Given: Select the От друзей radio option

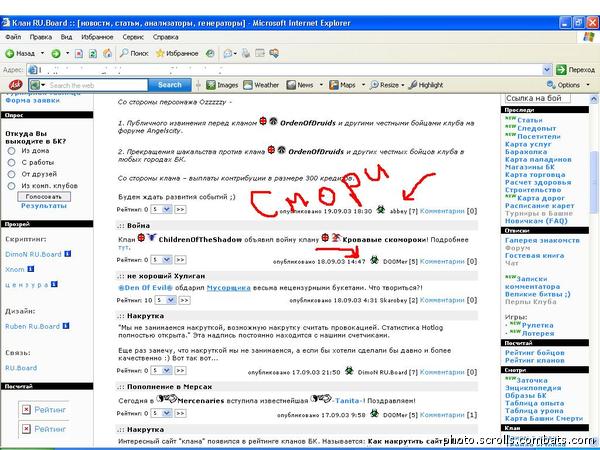Looking at the screenshot, I should [x=11, y=174].
